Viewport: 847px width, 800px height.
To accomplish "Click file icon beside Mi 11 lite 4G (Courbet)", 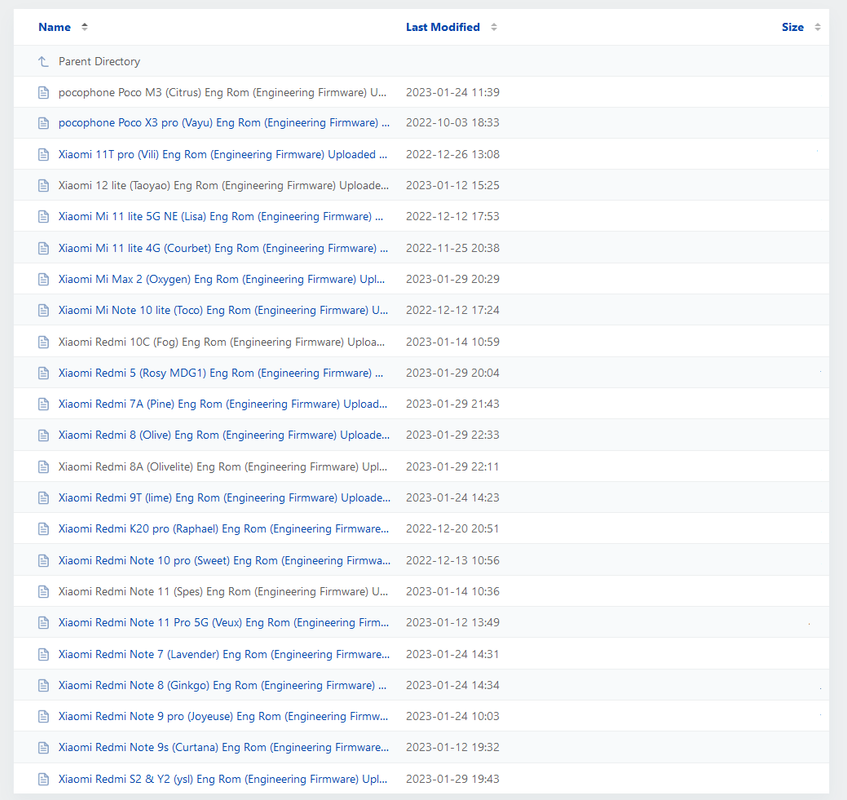I will pyautogui.click(x=44, y=248).
